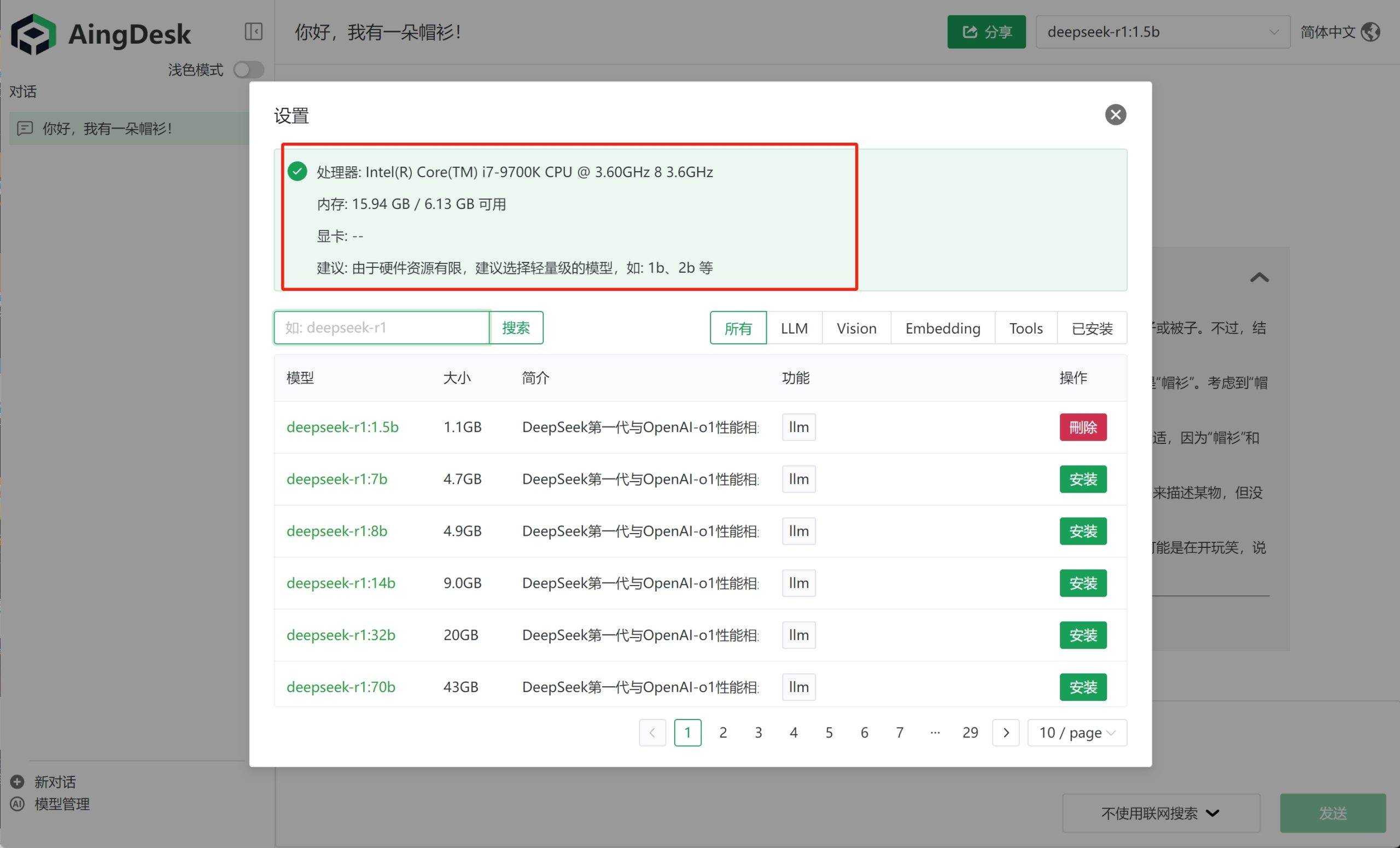Click the chat bubble icon in conversation list
Image resolution: width=1400 pixels, height=848 pixels.
(x=25, y=128)
